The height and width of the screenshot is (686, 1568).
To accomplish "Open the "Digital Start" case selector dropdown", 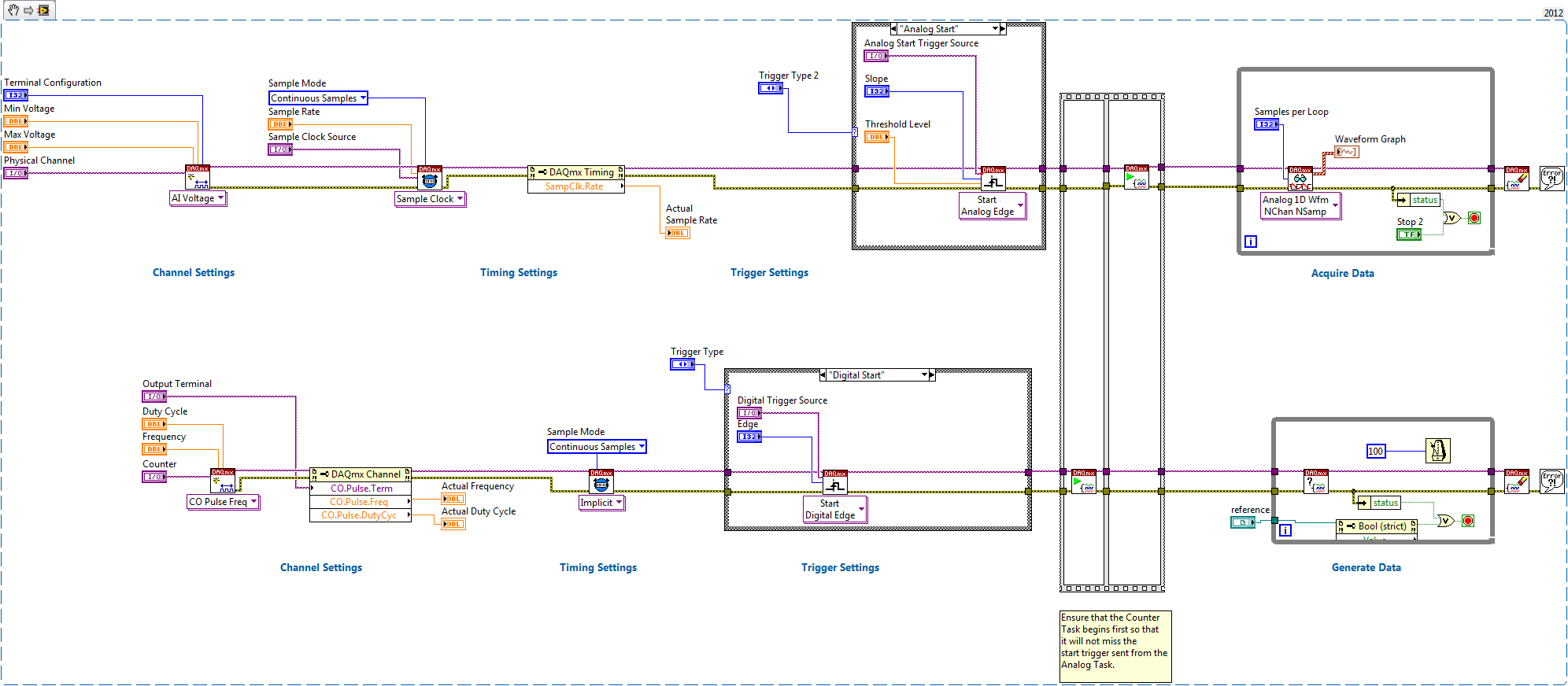I will click(x=924, y=375).
